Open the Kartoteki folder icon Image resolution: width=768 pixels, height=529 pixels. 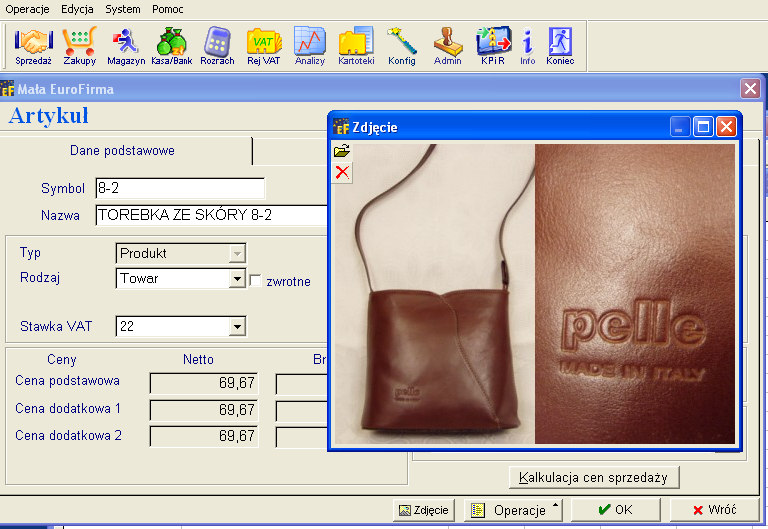(356, 47)
